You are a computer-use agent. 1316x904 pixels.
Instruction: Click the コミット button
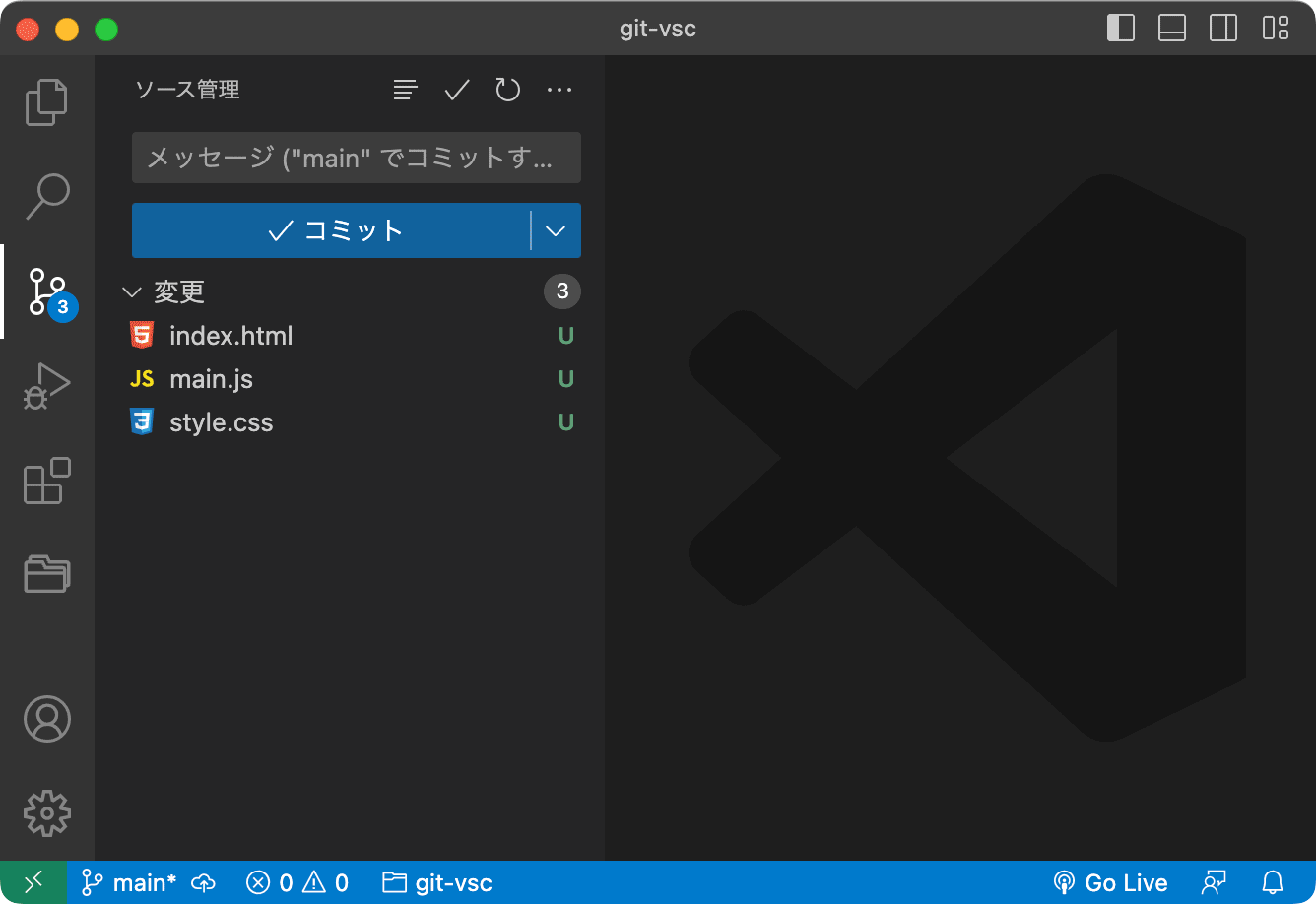(x=331, y=230)
